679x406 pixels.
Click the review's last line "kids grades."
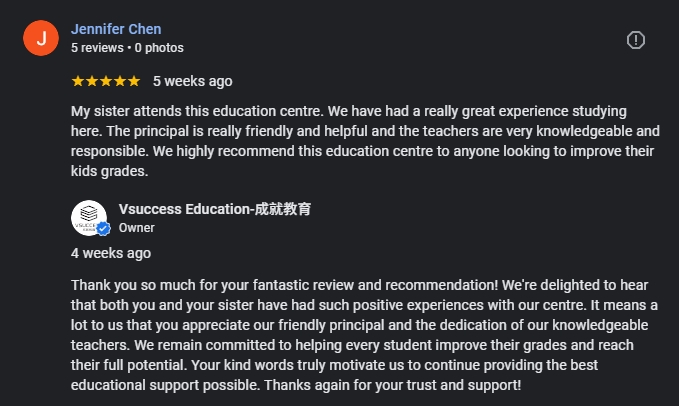(x=110, y=171)
